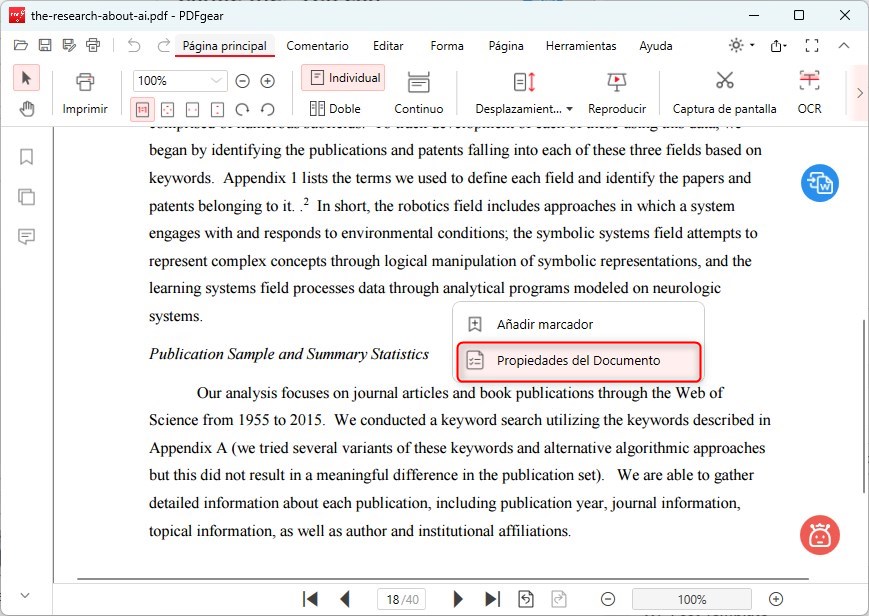Keep Individual page view selected
Image resolution: width=869 pixels, height=616 pixels.
344,77
